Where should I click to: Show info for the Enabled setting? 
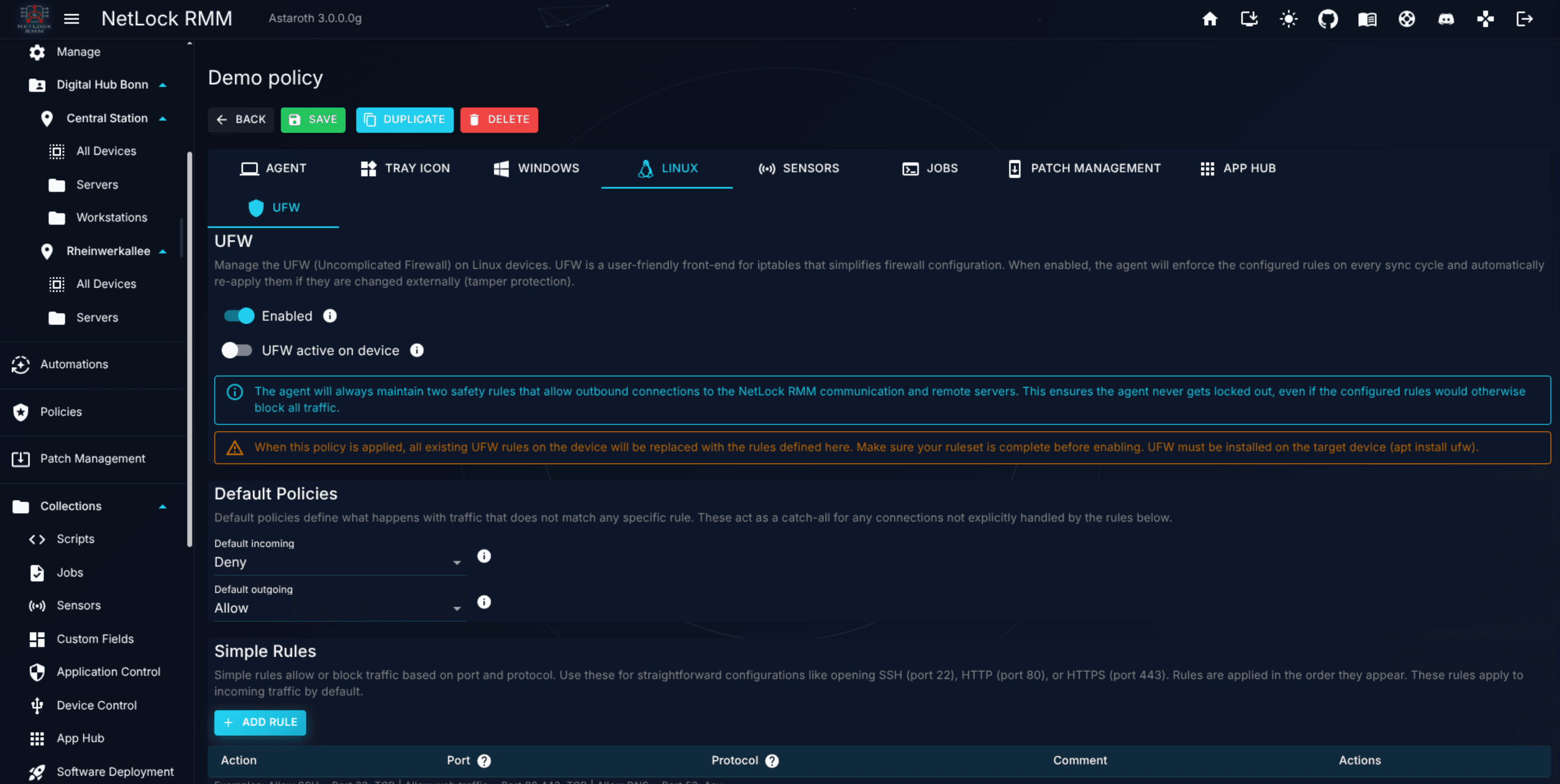(x=329, y=316)
